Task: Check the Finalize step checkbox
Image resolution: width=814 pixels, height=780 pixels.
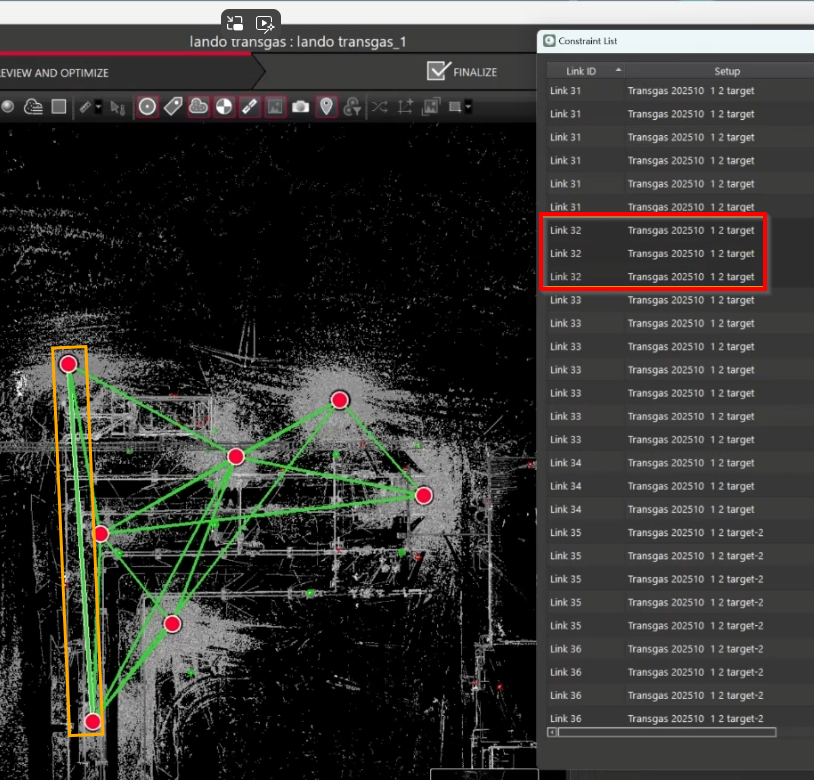Action: coord(438,71)
